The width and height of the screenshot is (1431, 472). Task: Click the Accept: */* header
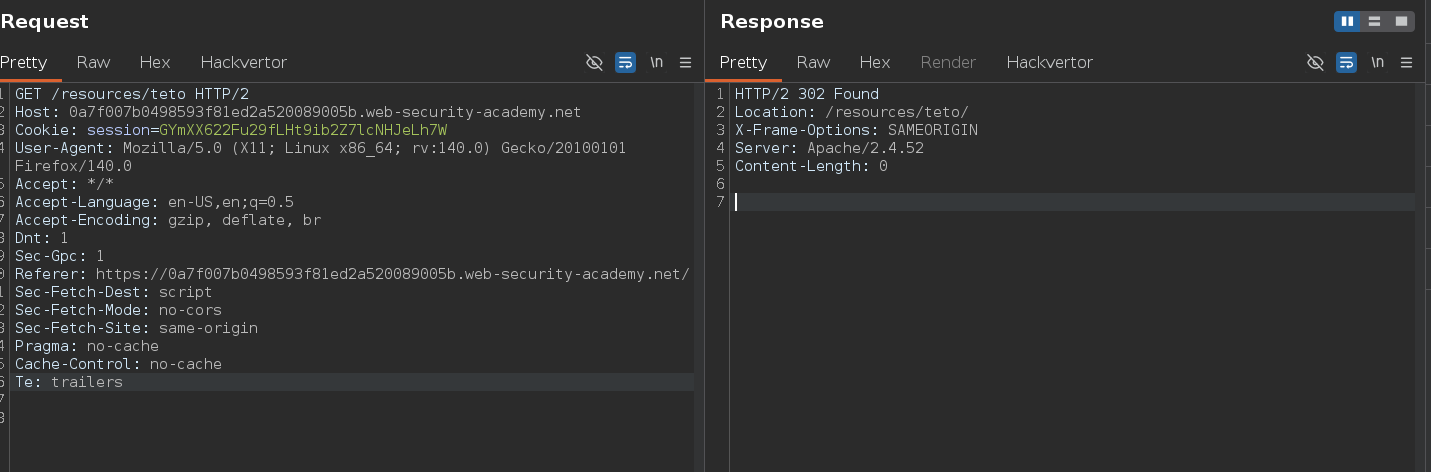click(x=65, y=184)
